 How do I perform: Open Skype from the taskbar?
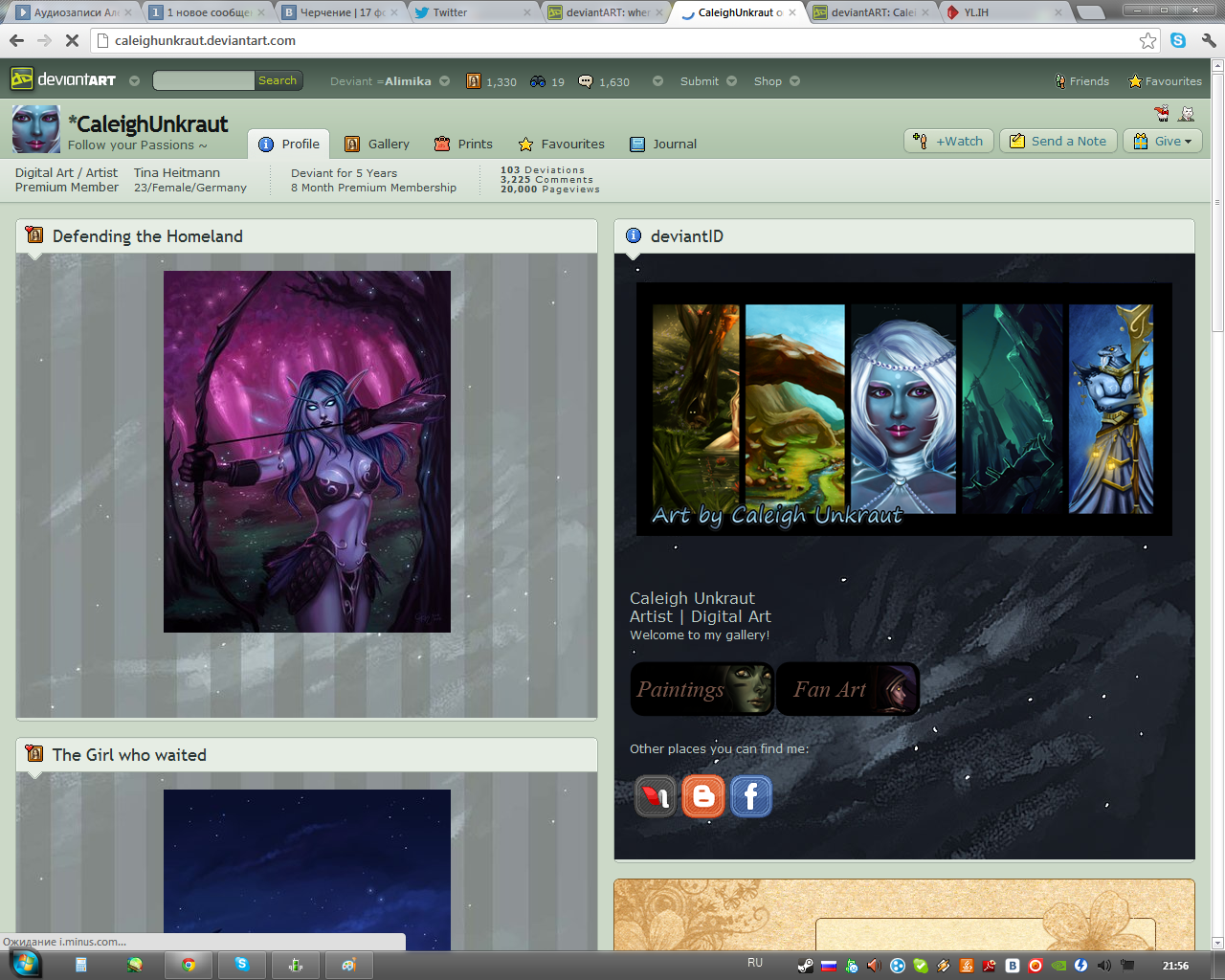(x=242, y=965)
